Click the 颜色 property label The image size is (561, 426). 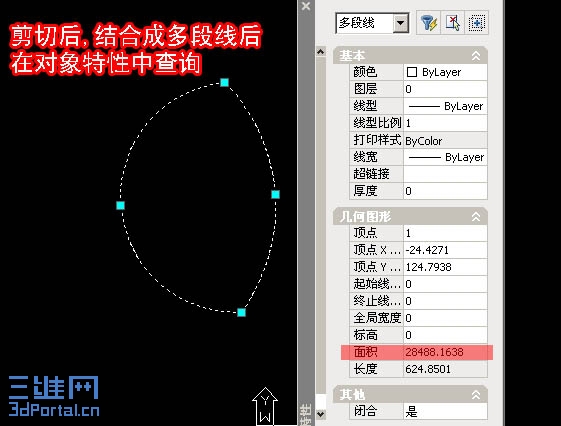[x=365, y=72]
